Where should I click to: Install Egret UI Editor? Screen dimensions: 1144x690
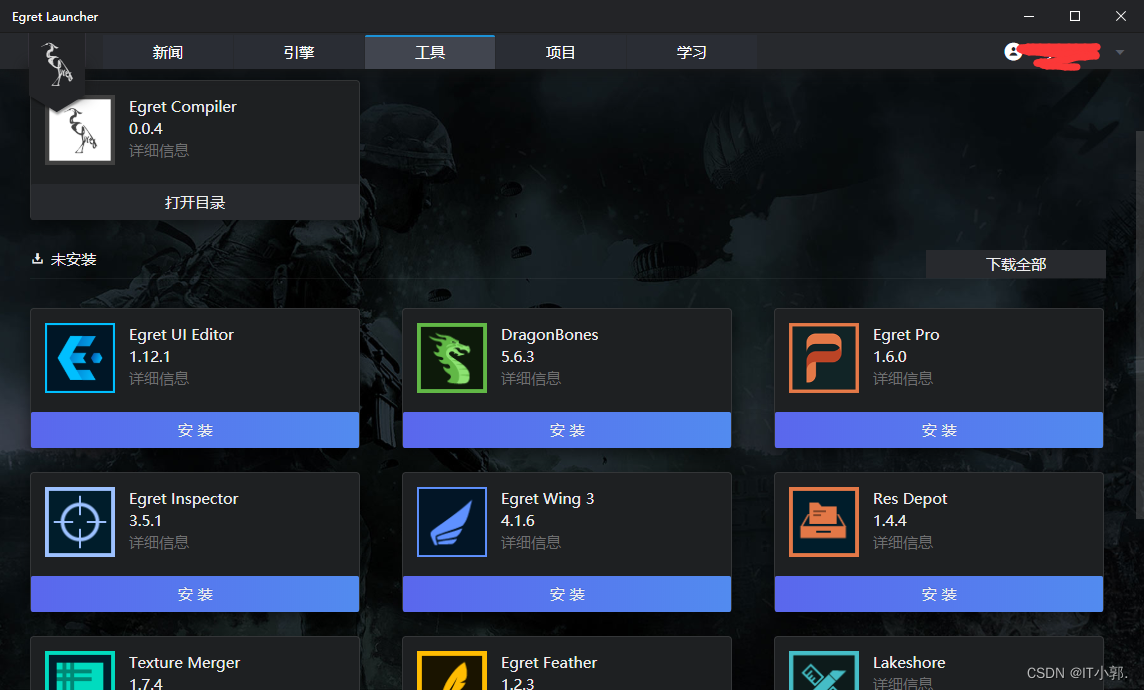tap(195, 430)
